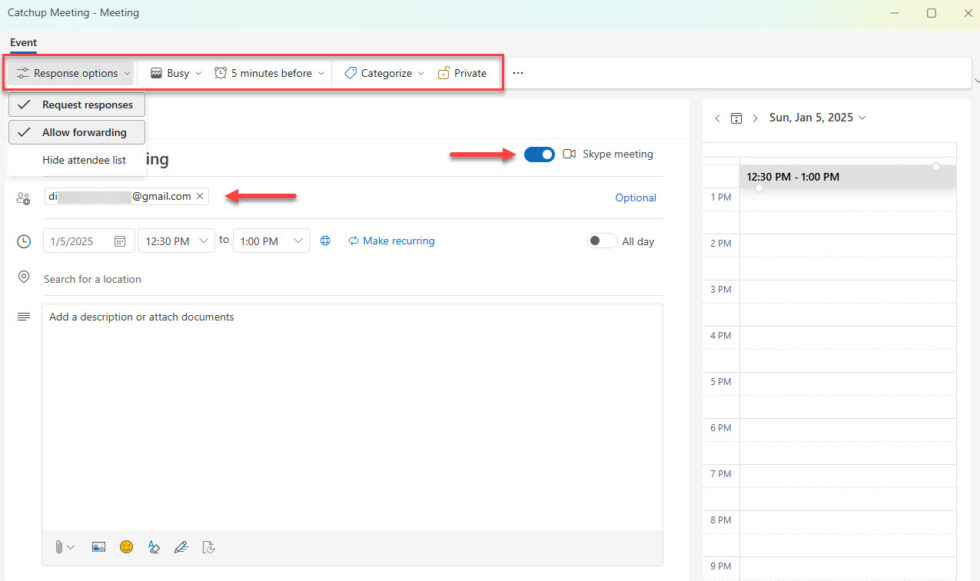Click the text highlighter formatting icon
Image resolution: width=980 pixels, height=581 pixels.
154,547
